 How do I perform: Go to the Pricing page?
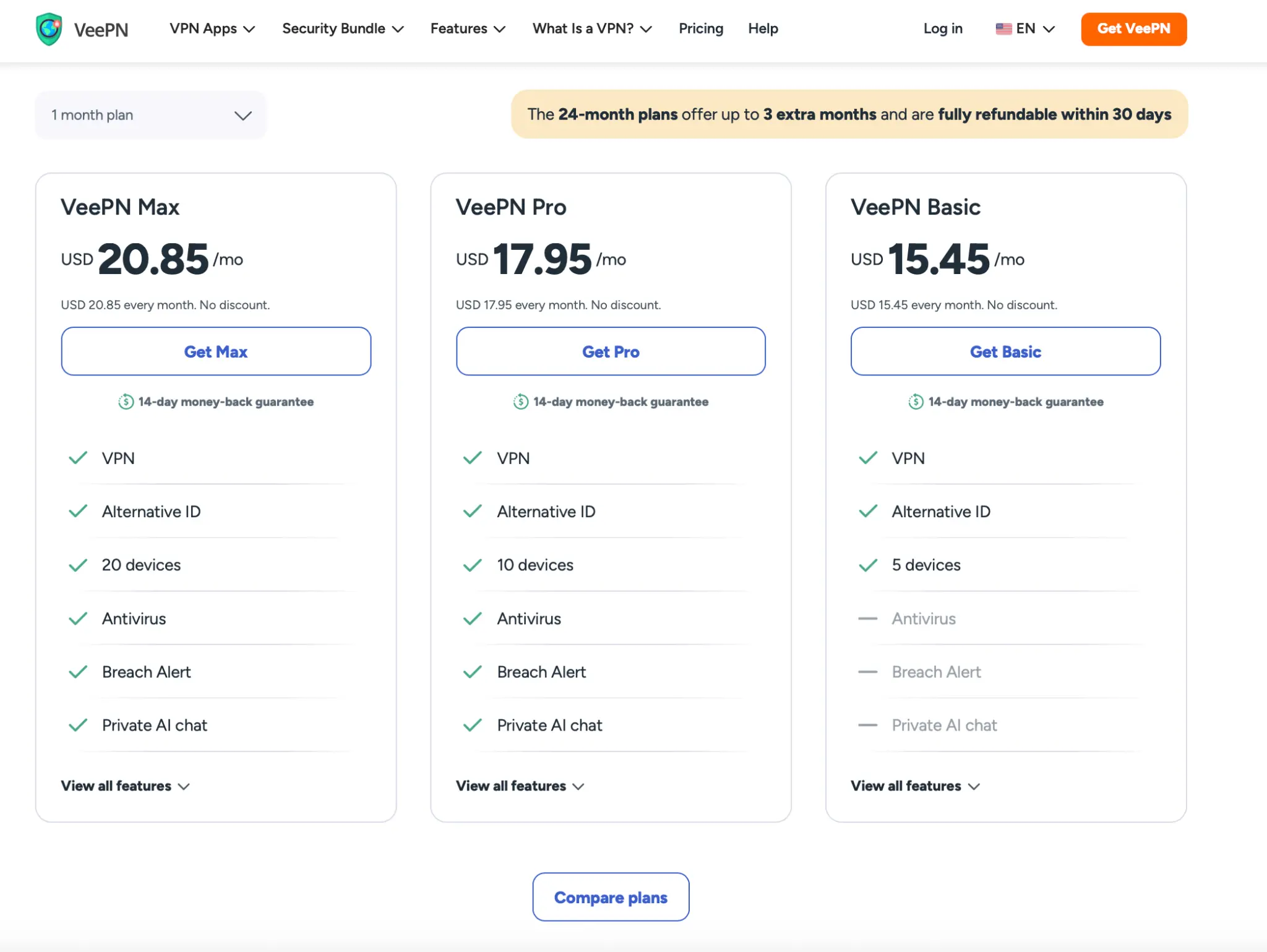(700, 29)
